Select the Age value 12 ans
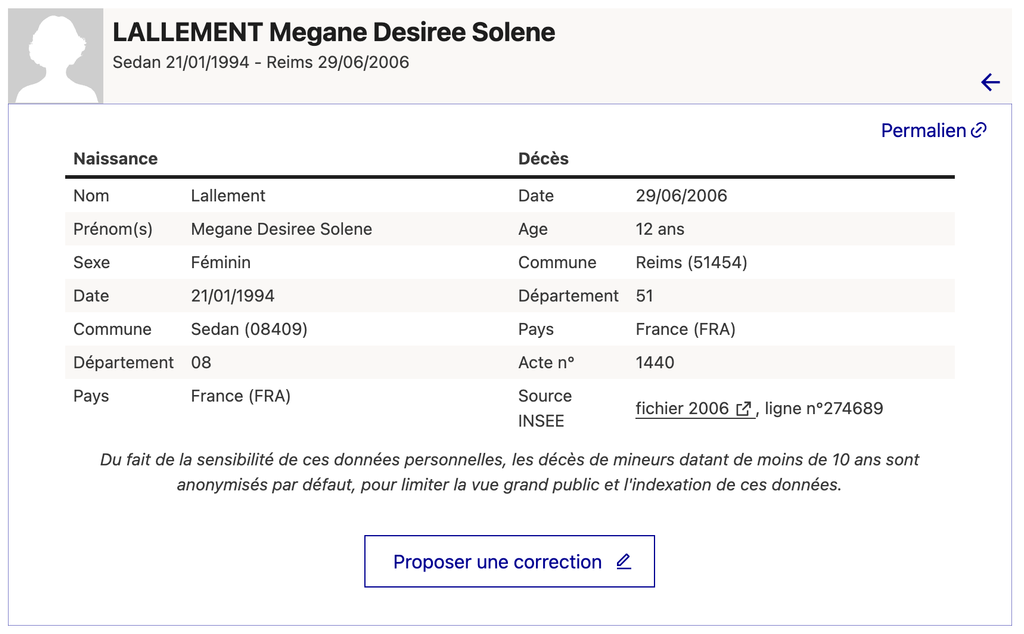1024x634 pixels. pos(660,229)
